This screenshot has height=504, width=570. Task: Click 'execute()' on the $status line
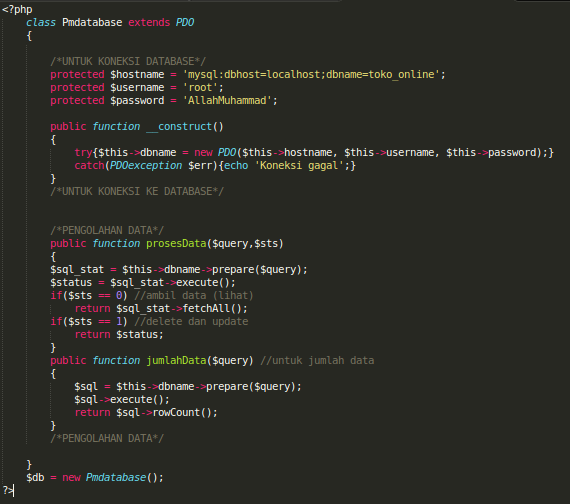[203, 283]
